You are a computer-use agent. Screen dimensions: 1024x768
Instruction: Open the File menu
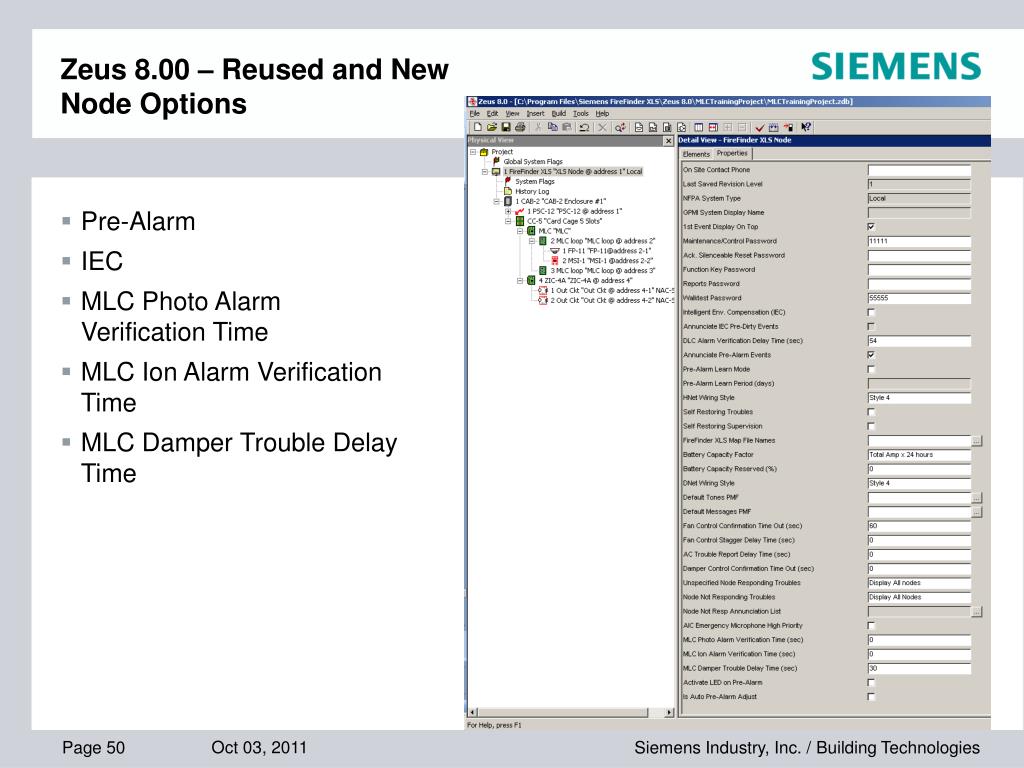coord(475,114)
